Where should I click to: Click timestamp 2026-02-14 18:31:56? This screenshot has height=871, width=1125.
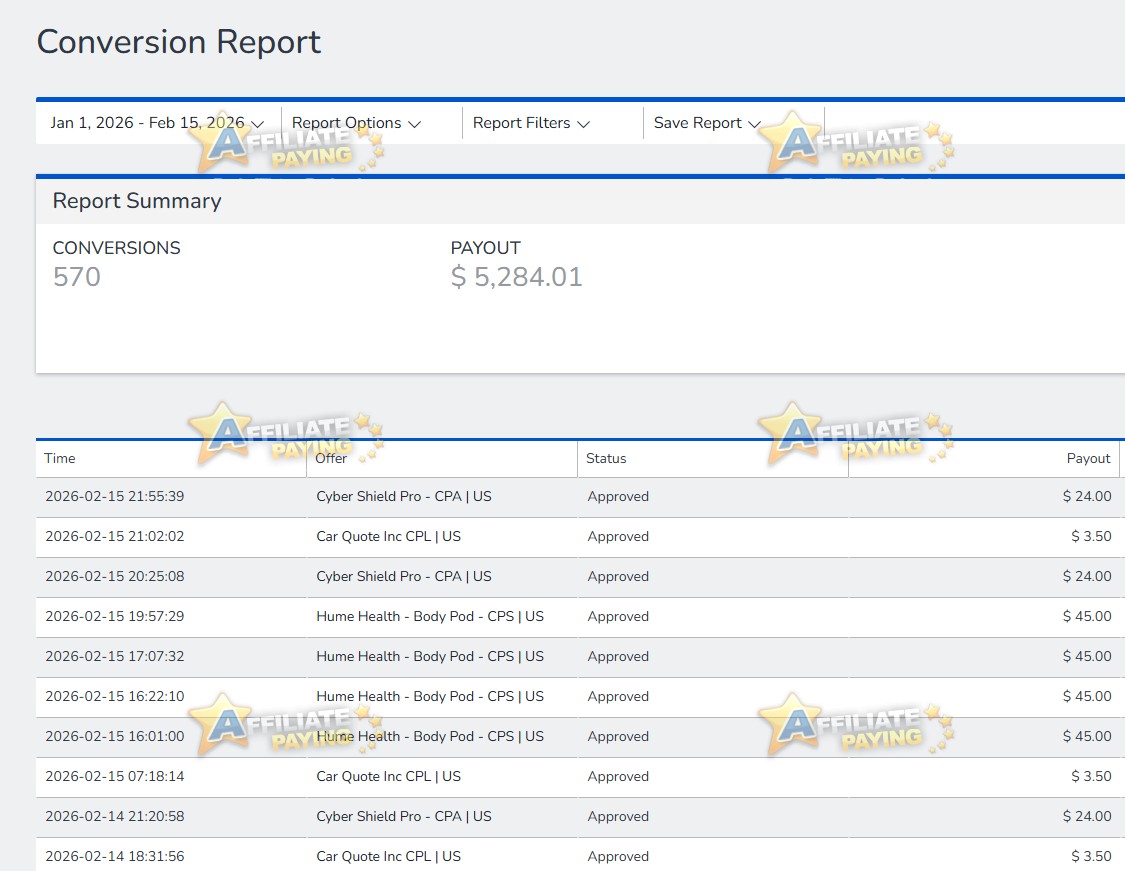115,856
